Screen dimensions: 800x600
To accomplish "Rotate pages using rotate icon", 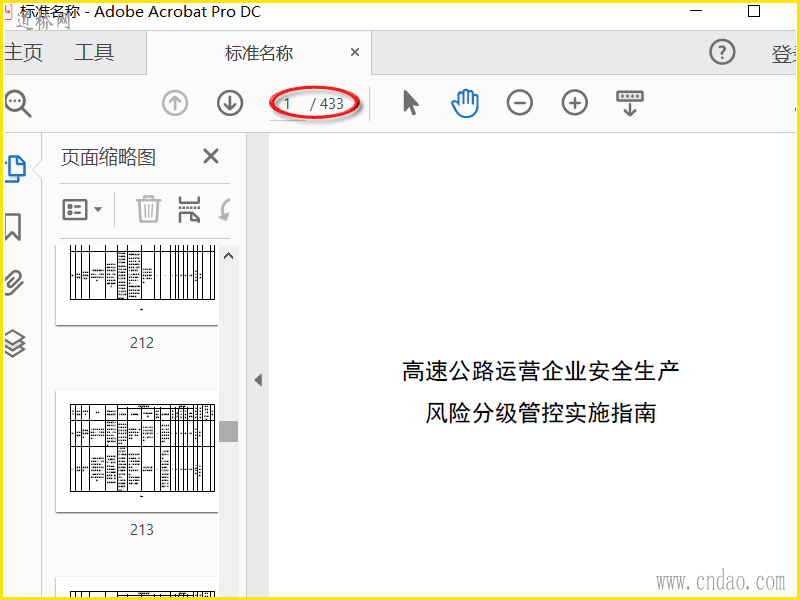I will point(224,210).
